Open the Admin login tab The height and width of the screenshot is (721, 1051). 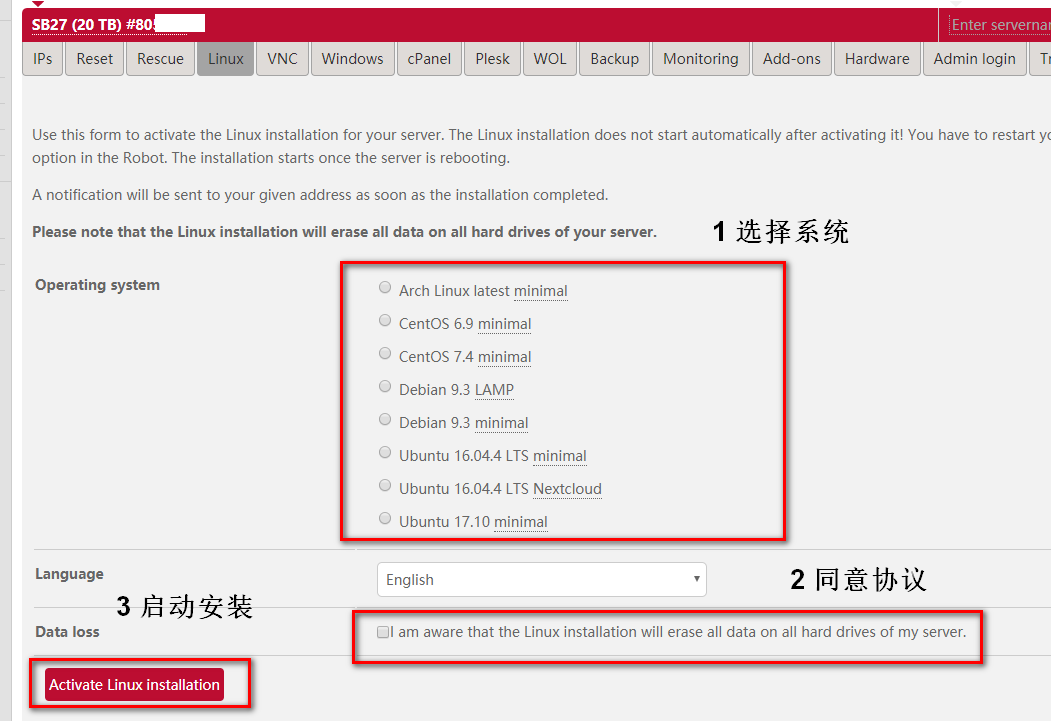[x=974, y=59]
